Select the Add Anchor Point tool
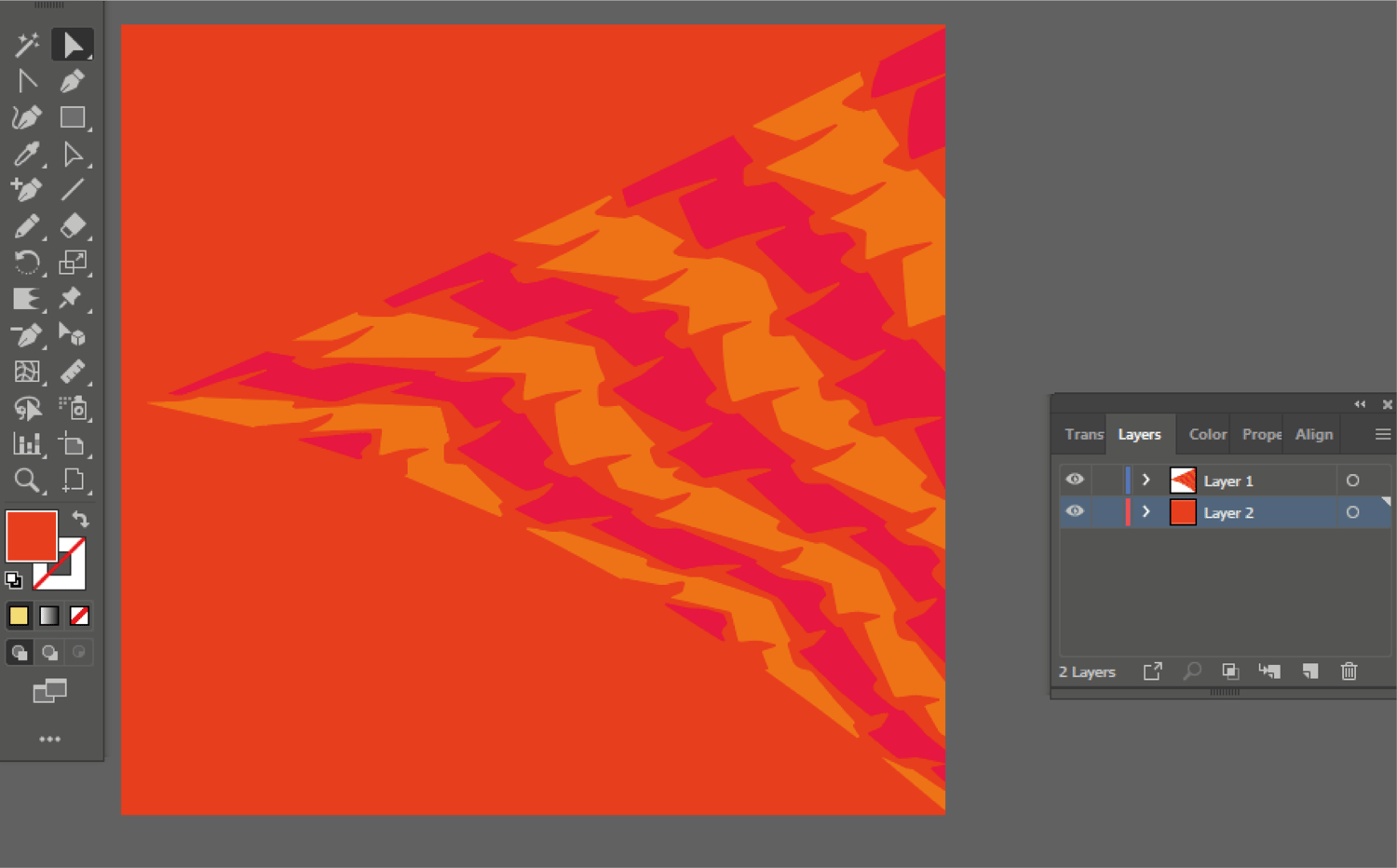1397x868 pixels. pos(27,190)
